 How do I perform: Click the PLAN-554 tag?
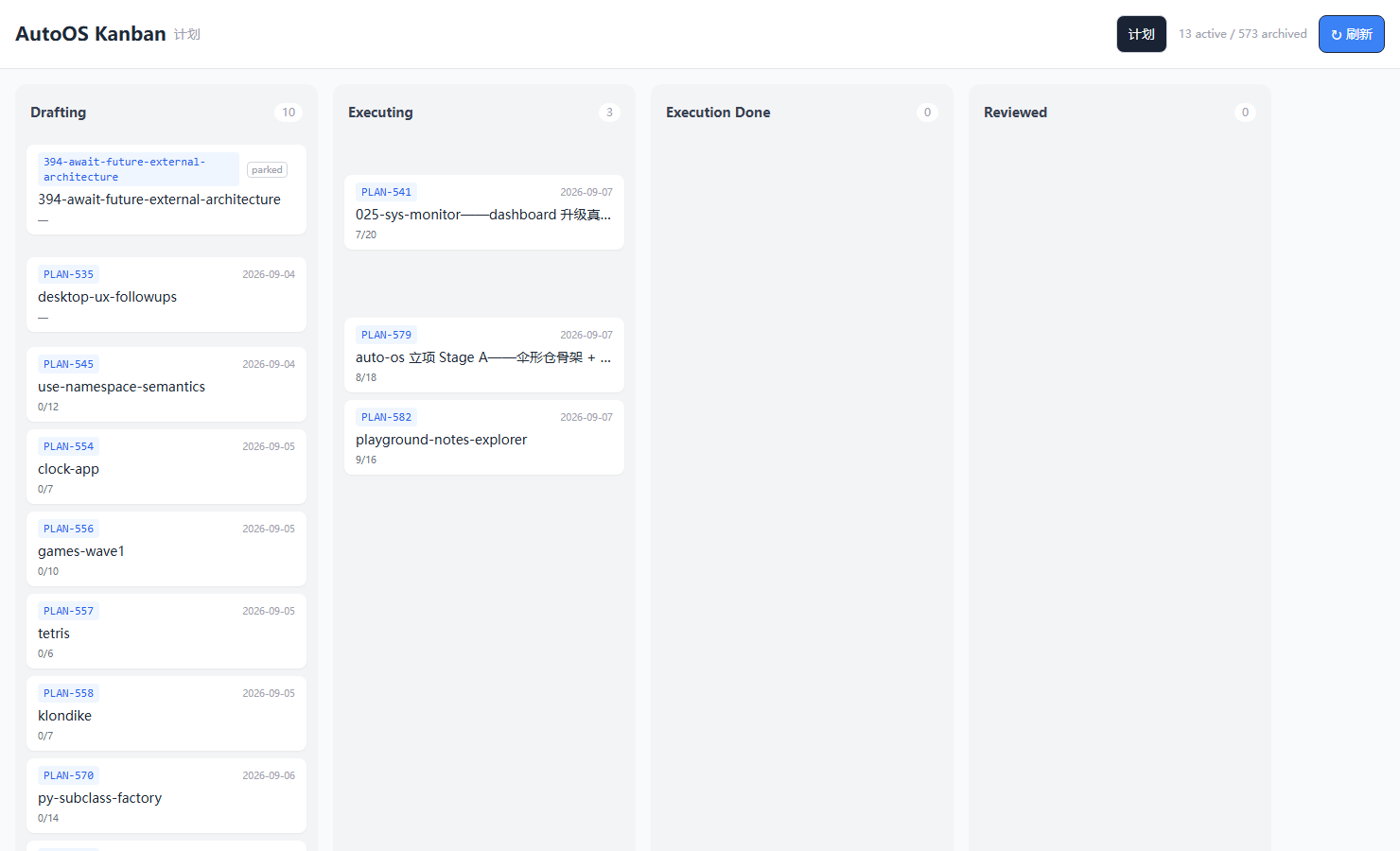tap(68, 446)
